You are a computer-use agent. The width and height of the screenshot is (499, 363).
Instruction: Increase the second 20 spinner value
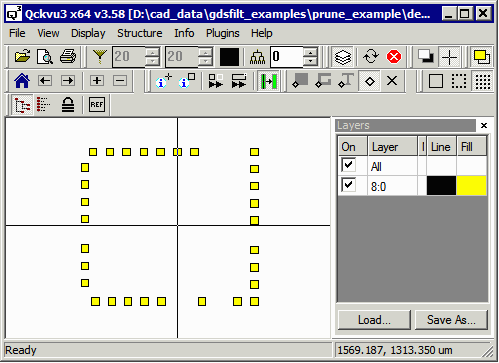pos(205,52)
